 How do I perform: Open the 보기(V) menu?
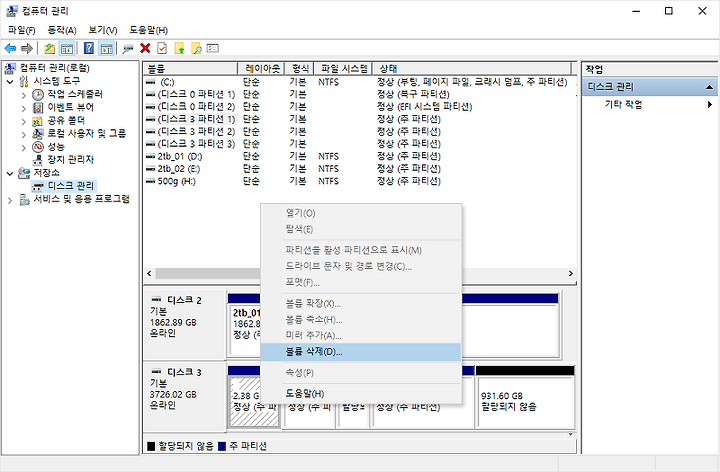click(102, 30)
